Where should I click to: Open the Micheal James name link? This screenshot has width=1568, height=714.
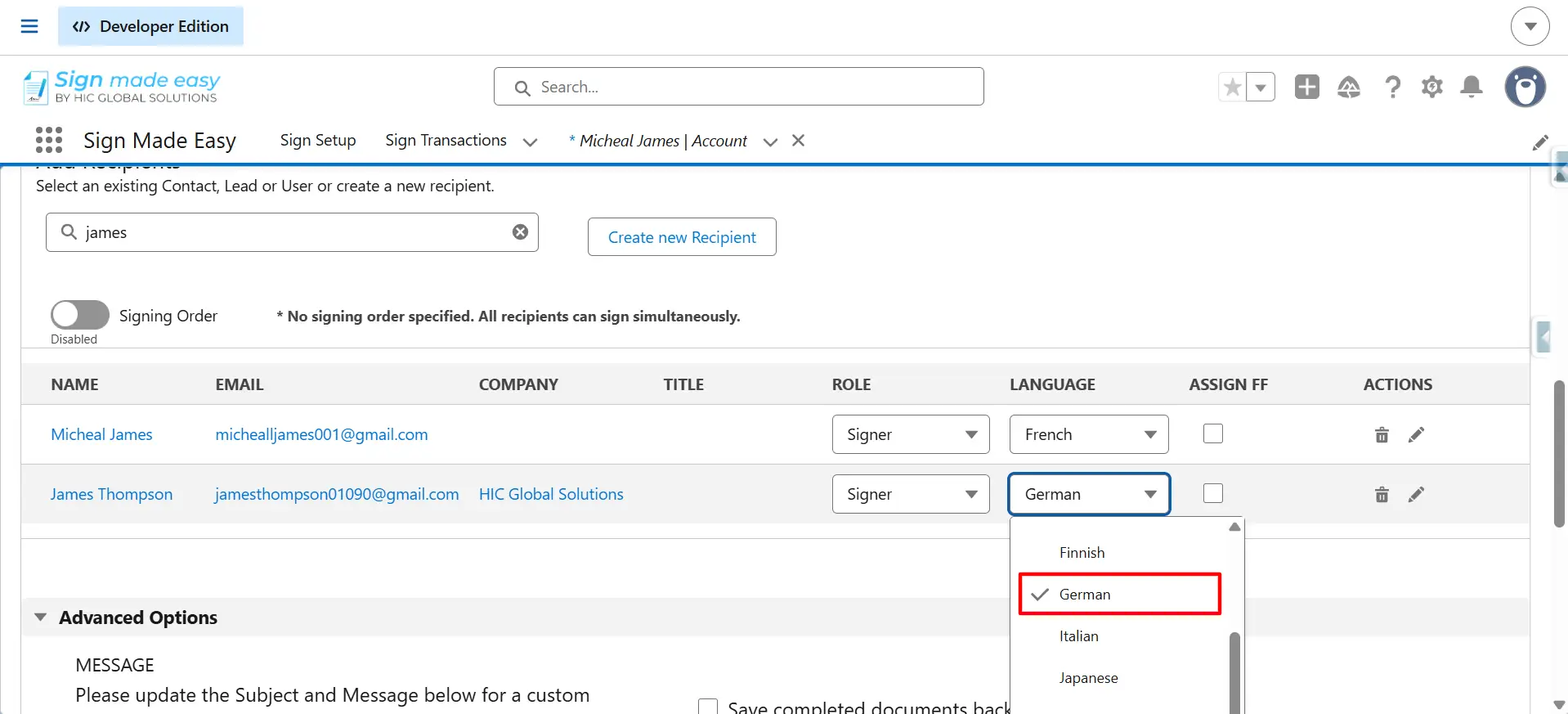pos(101,434)
